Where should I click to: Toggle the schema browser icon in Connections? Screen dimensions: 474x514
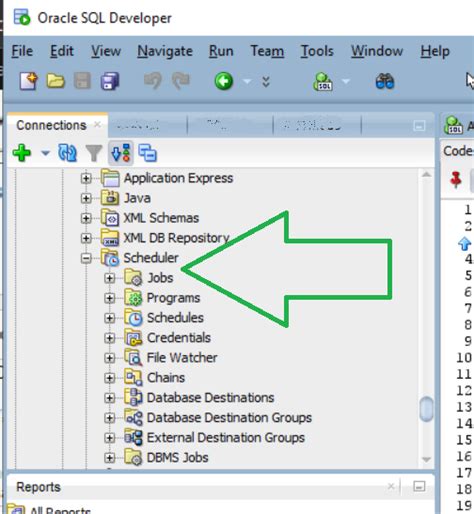[121, 153]
